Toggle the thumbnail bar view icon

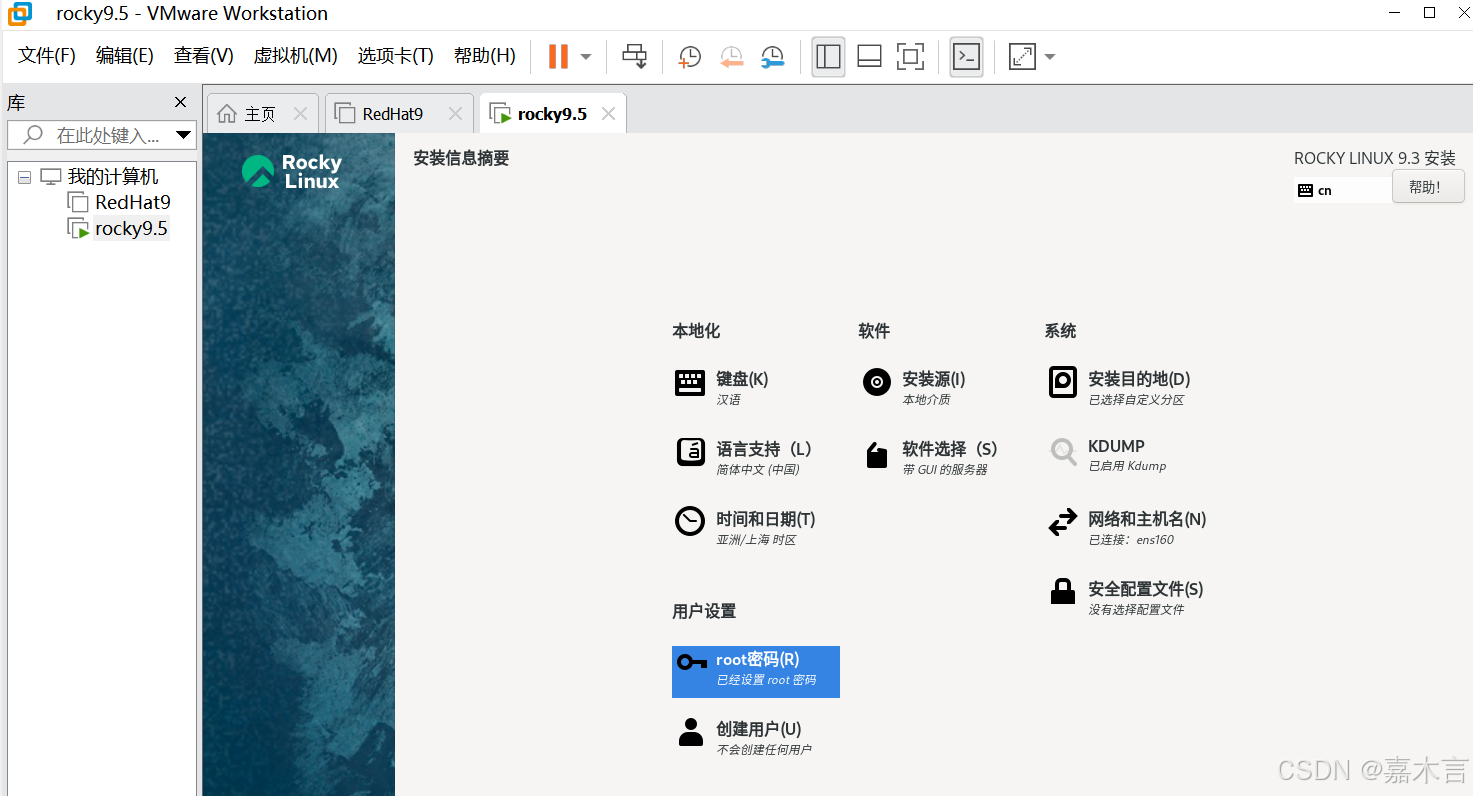click(x=869, y=57)
